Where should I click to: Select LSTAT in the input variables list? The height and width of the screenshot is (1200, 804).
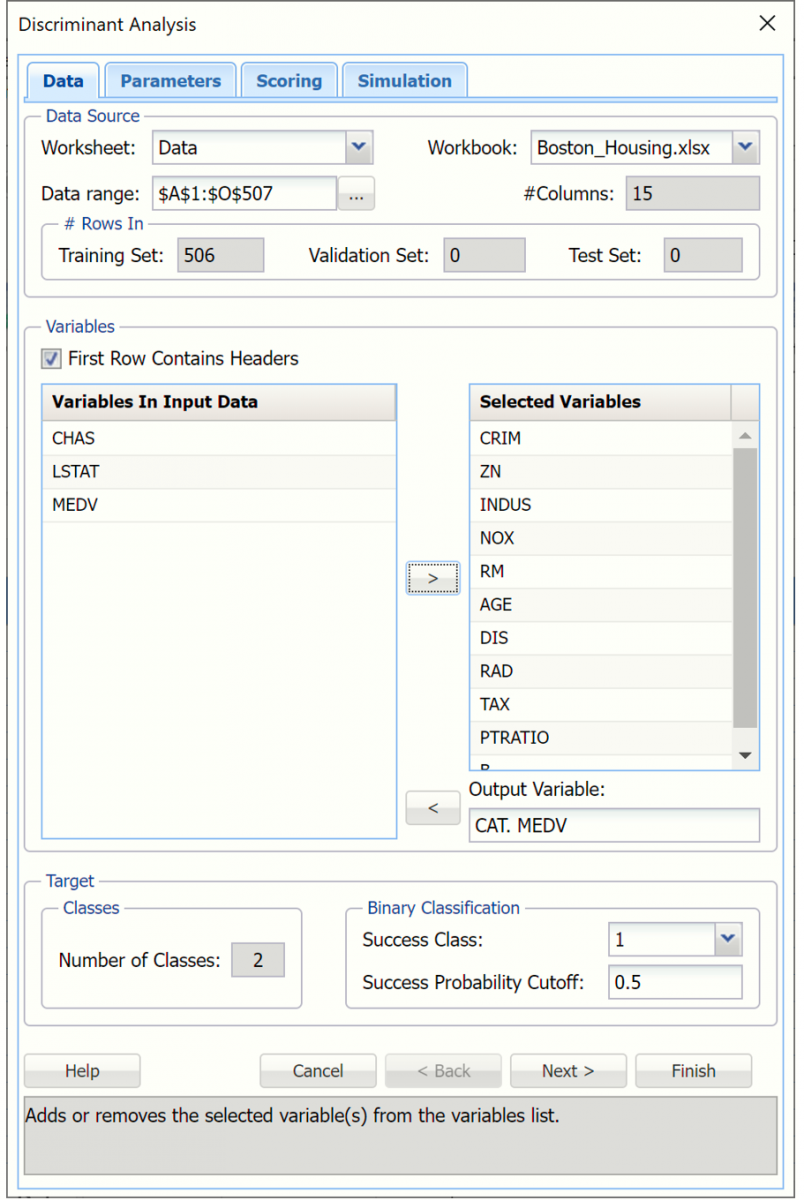tap(76, 472)
